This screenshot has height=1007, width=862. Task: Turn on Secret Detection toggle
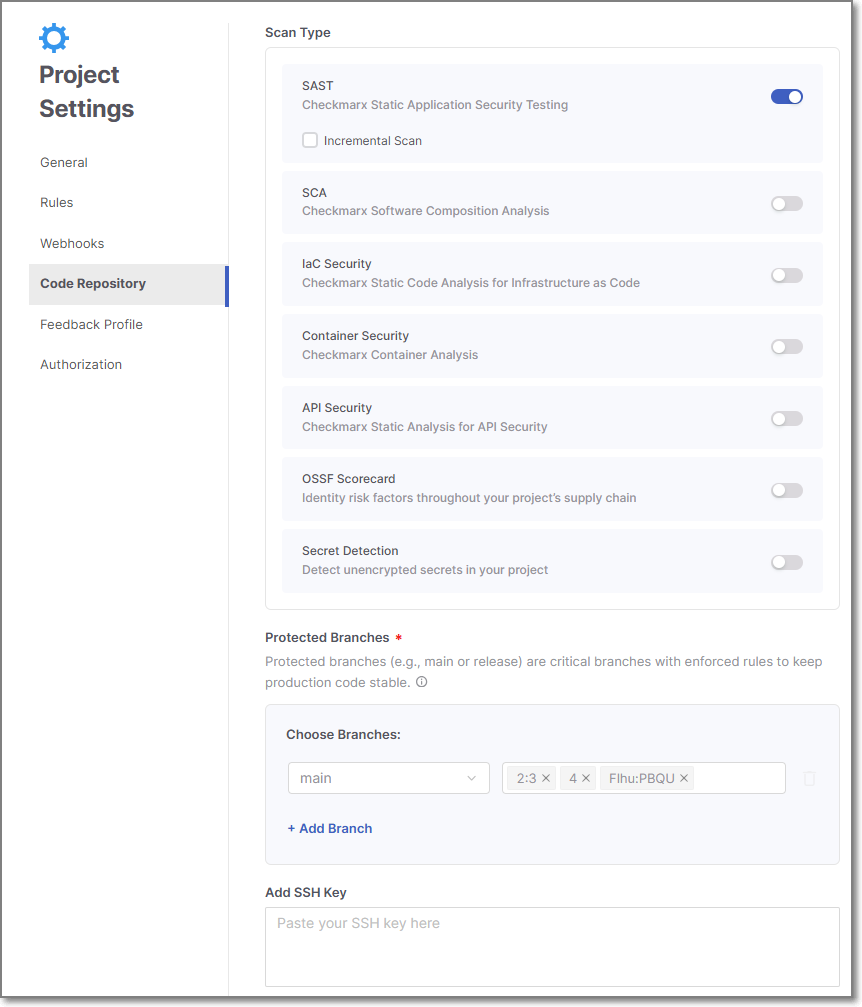click(787, 563)
